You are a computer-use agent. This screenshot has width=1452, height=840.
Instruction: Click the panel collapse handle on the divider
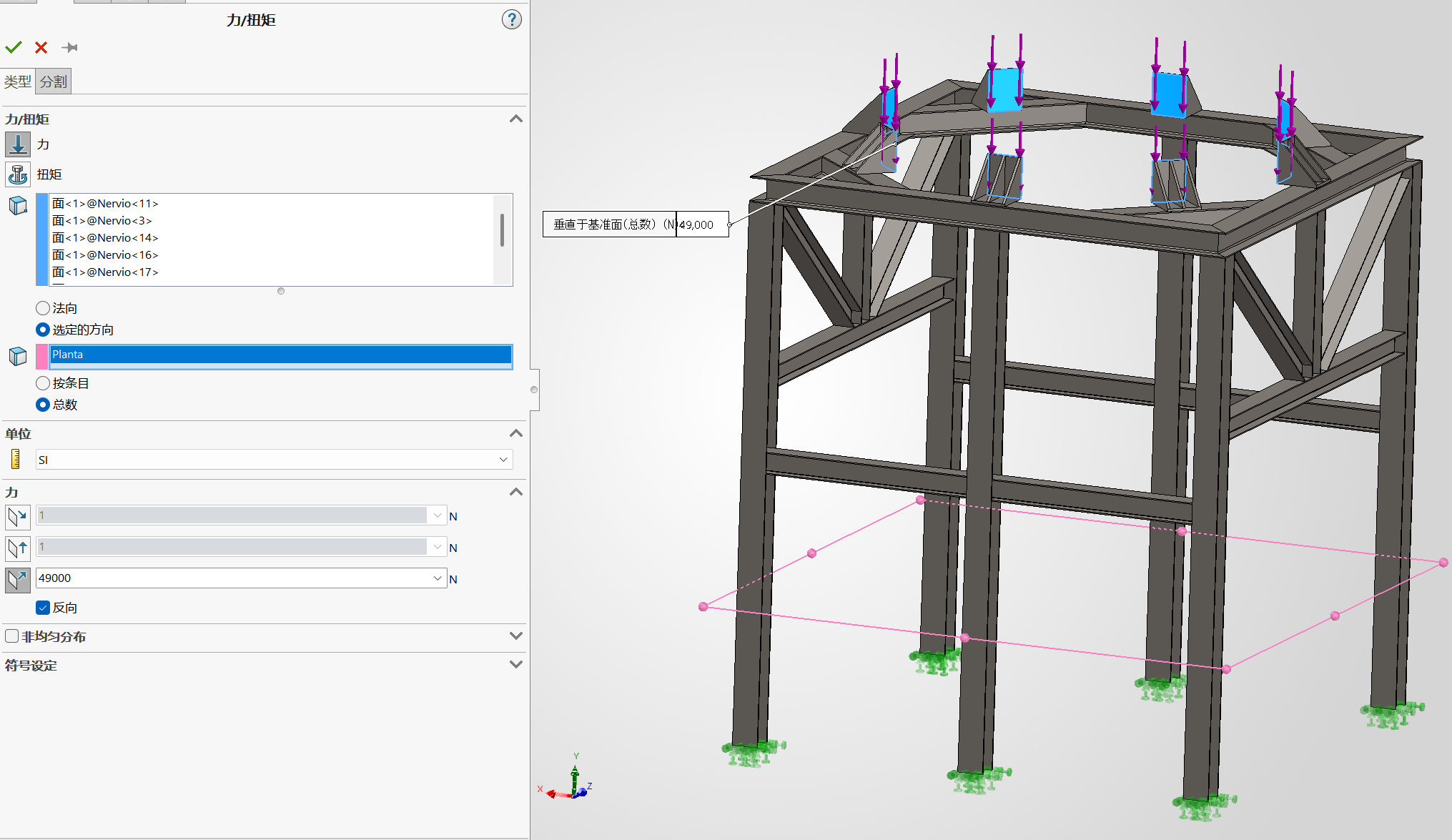click(534, 390)
